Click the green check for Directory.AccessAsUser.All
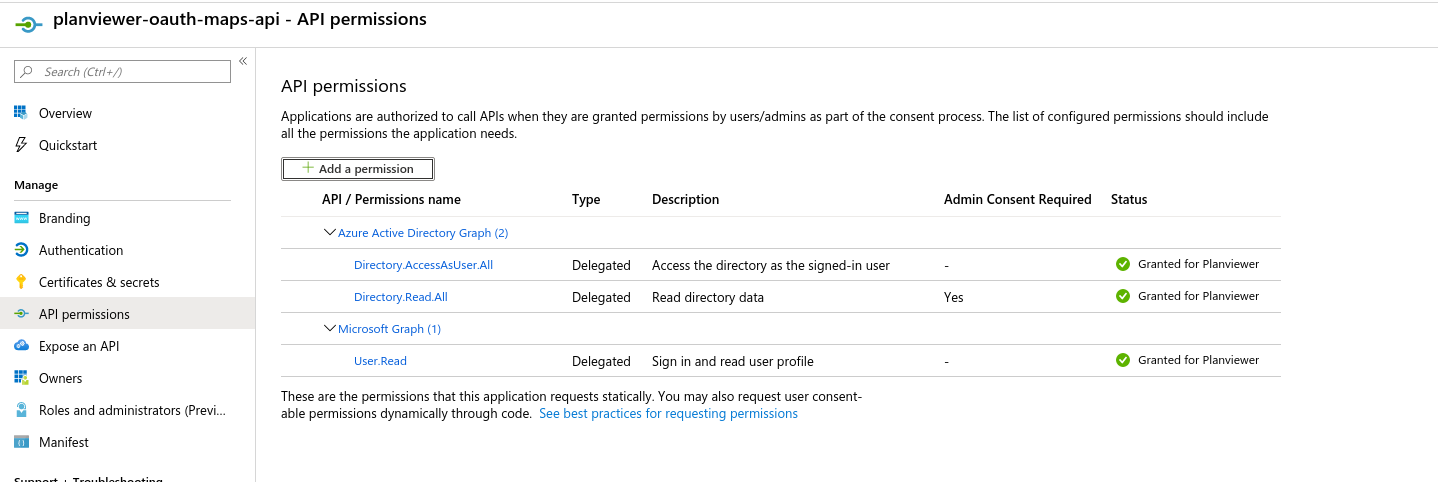Screen dimensions: 1438x482 tap(1123, 264)
